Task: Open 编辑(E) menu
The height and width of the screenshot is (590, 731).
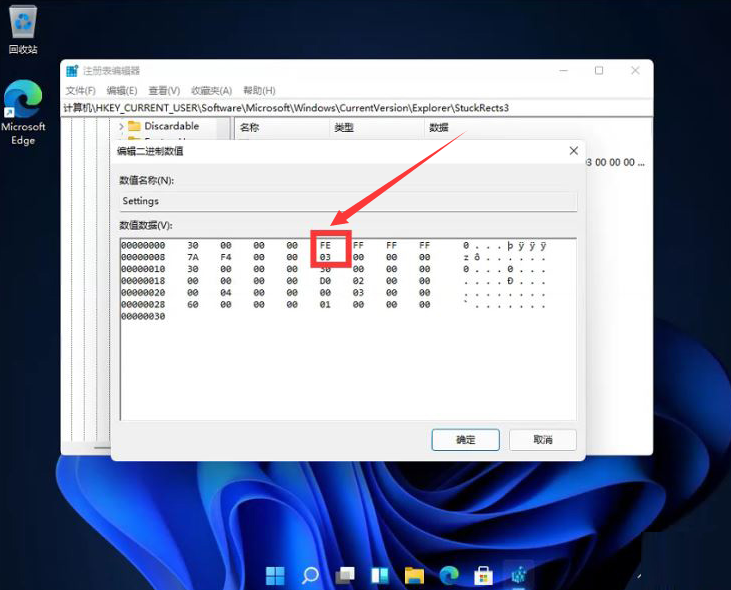Action: 122,90
